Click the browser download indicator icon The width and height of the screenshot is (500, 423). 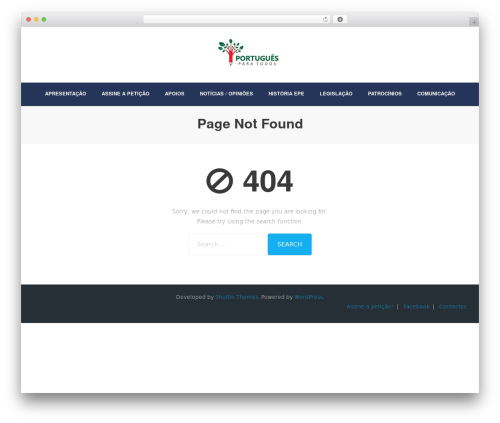pos(340,20)
